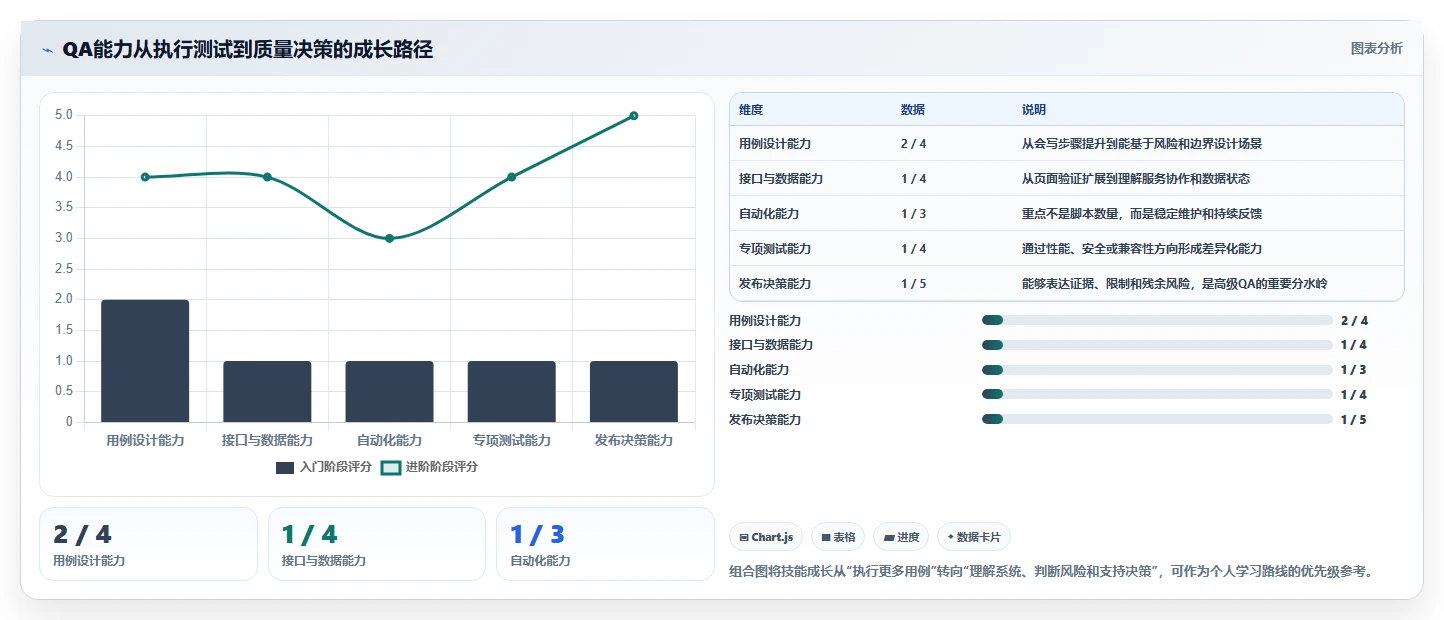
Task: Select the 接口与数据能力 bar in the chart
Action: [267, 391]
